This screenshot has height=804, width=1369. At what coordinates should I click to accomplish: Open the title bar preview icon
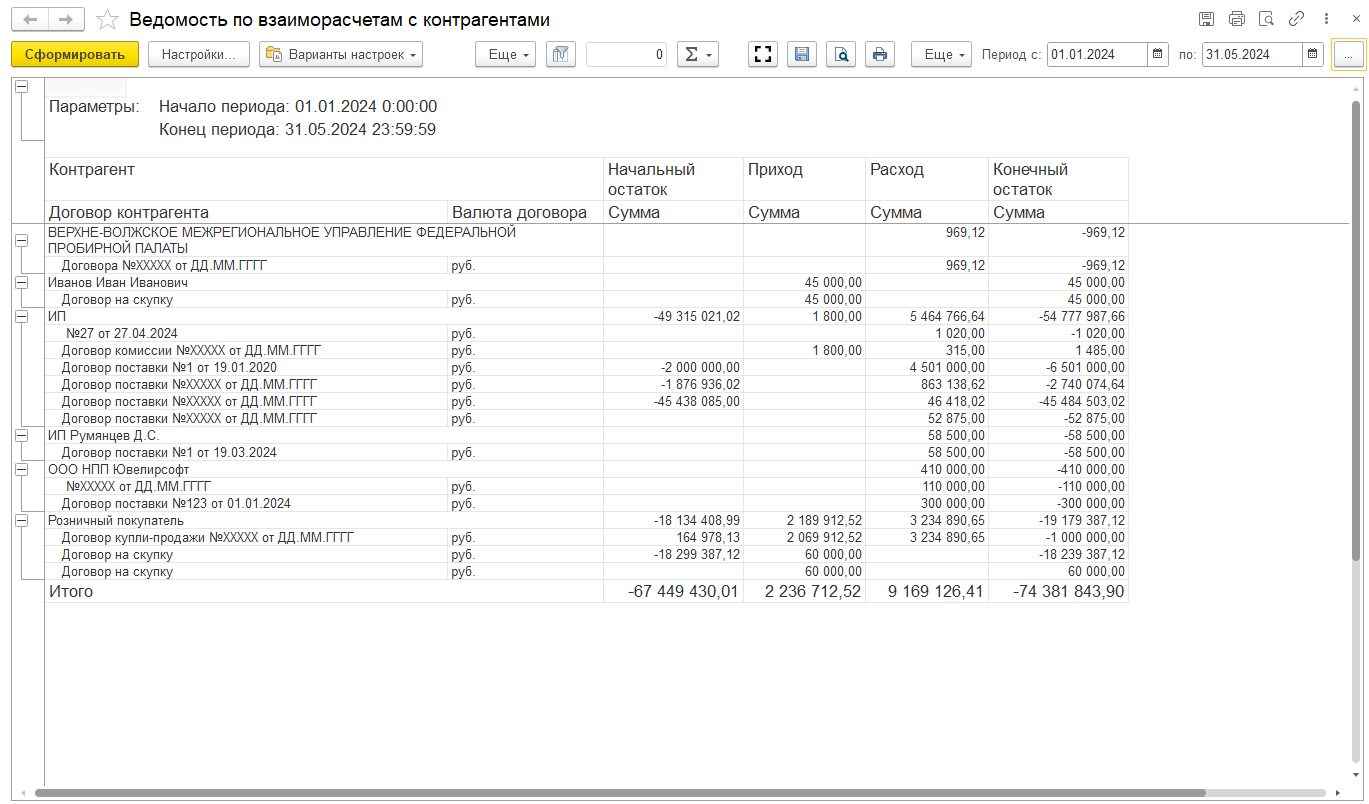click(1267, 19)
